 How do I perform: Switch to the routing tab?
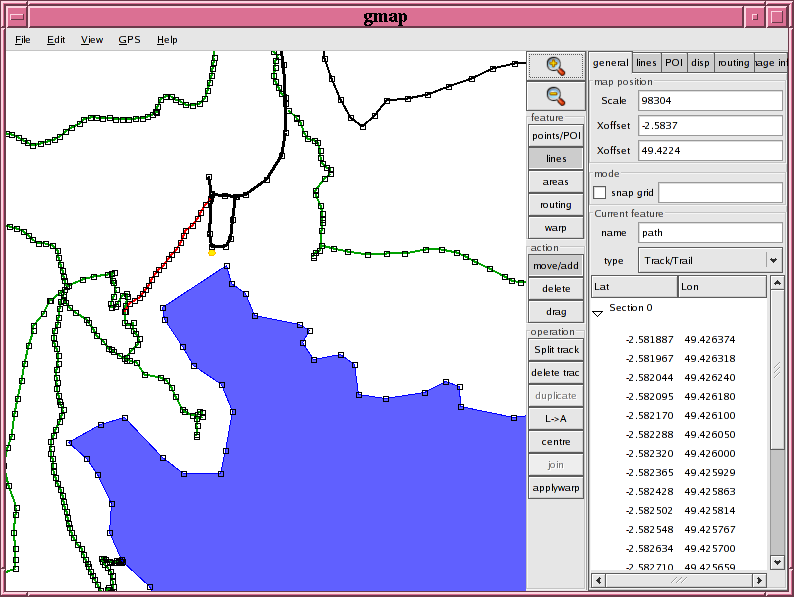pyautogui.click(x=733, y=63)
